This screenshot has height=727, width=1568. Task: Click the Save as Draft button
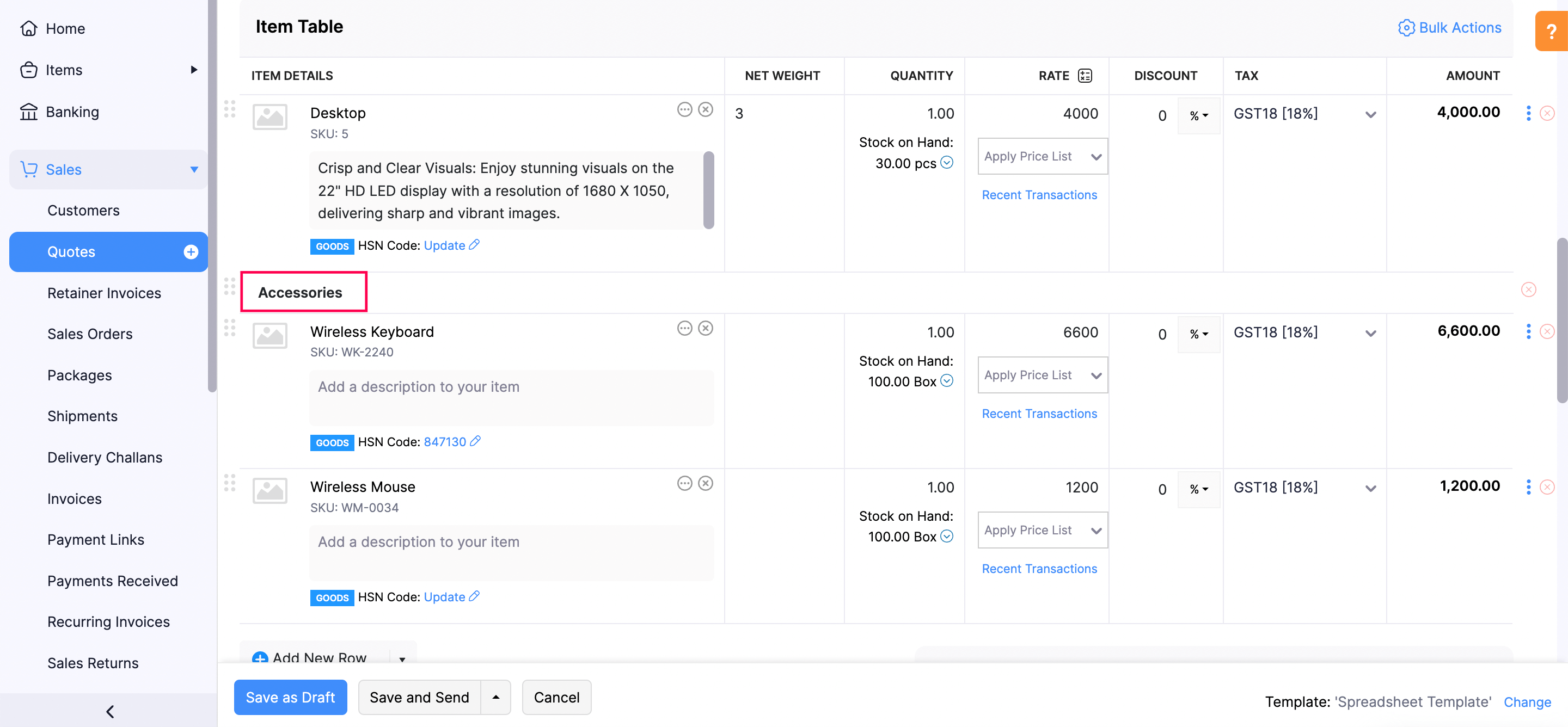click(290, 697)
